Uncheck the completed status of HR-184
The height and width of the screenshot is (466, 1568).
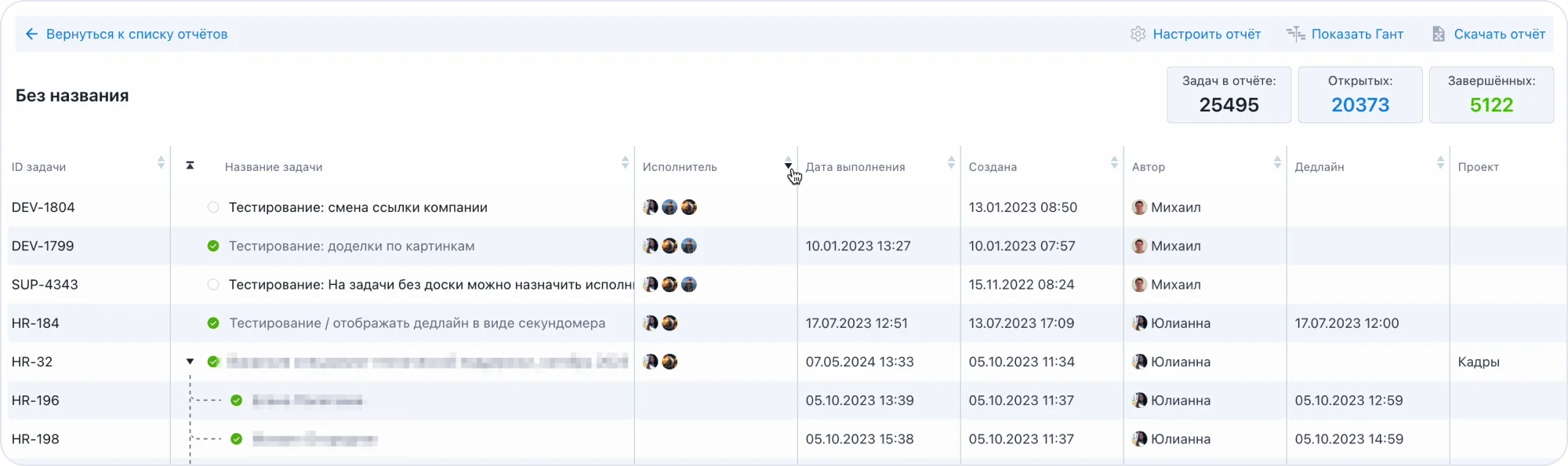pos(212,323)
